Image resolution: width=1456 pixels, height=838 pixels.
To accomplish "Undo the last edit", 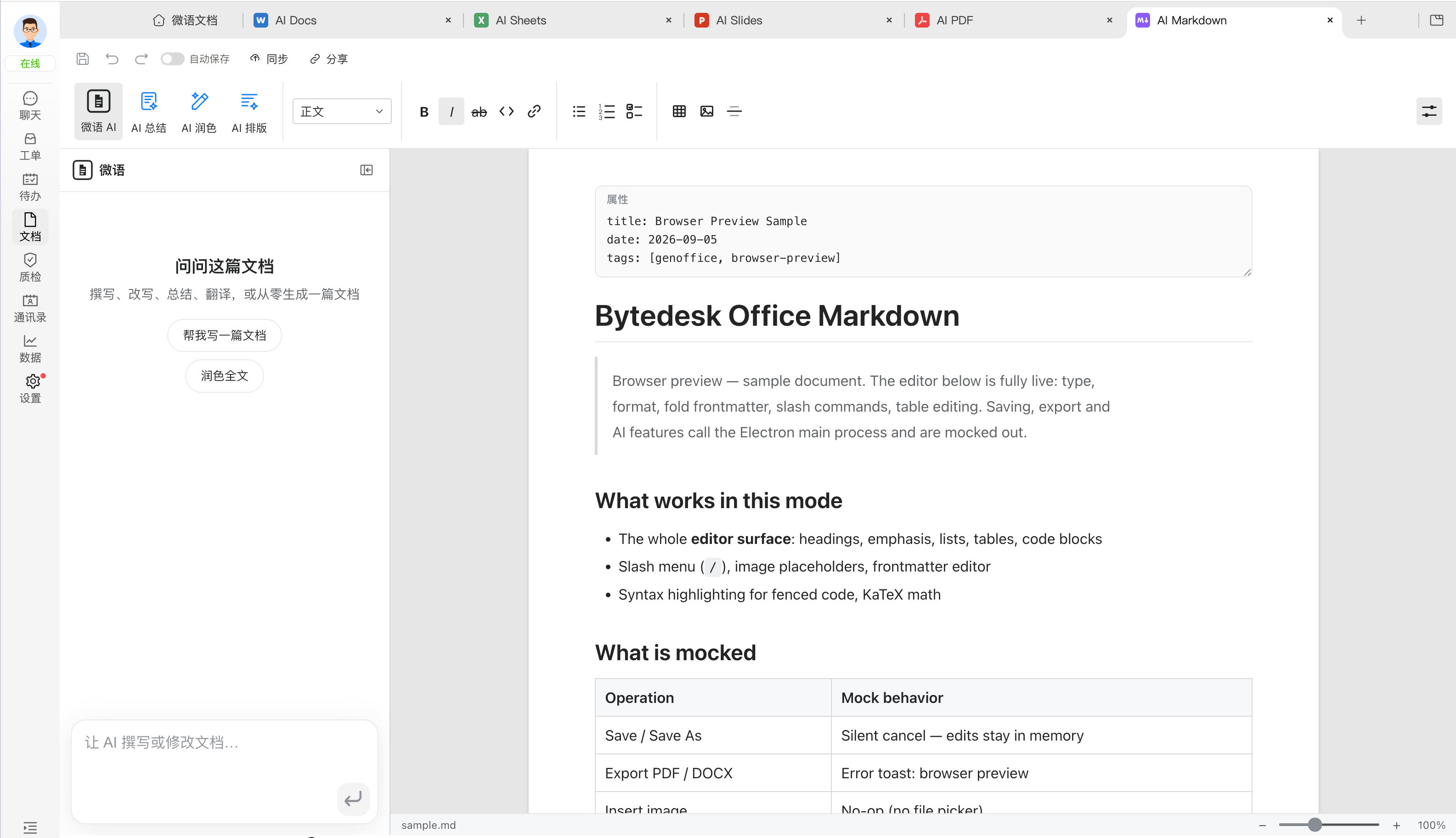I will tap(112, 59).
